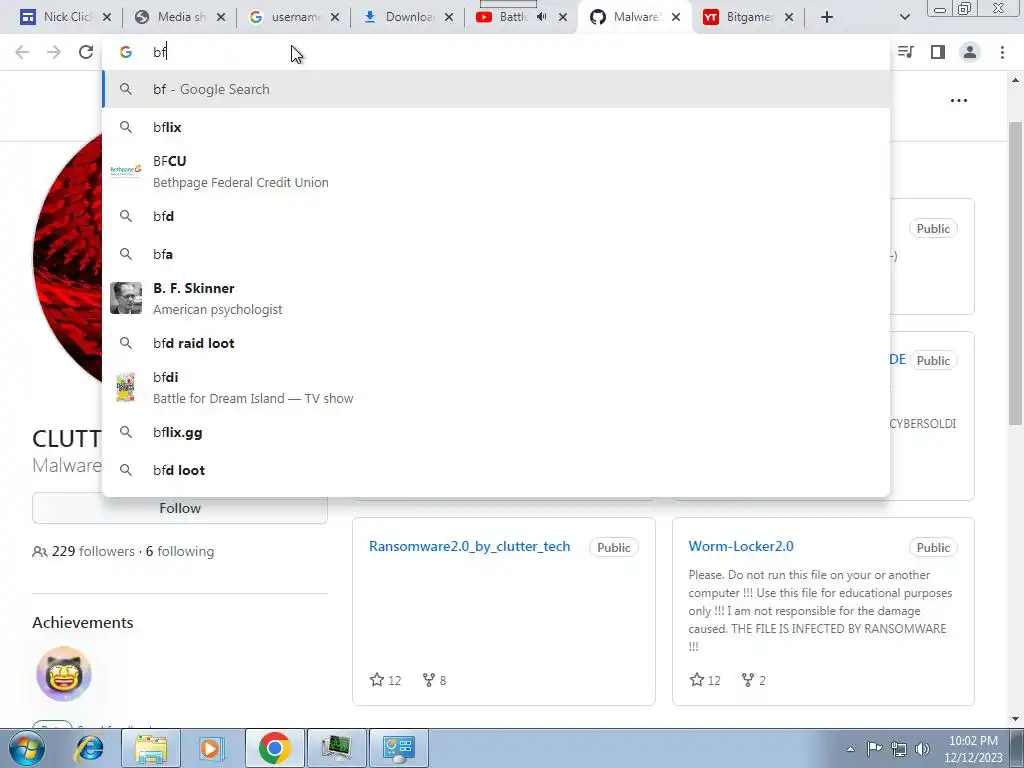Close the Nick Click tab

pos(107,18)
